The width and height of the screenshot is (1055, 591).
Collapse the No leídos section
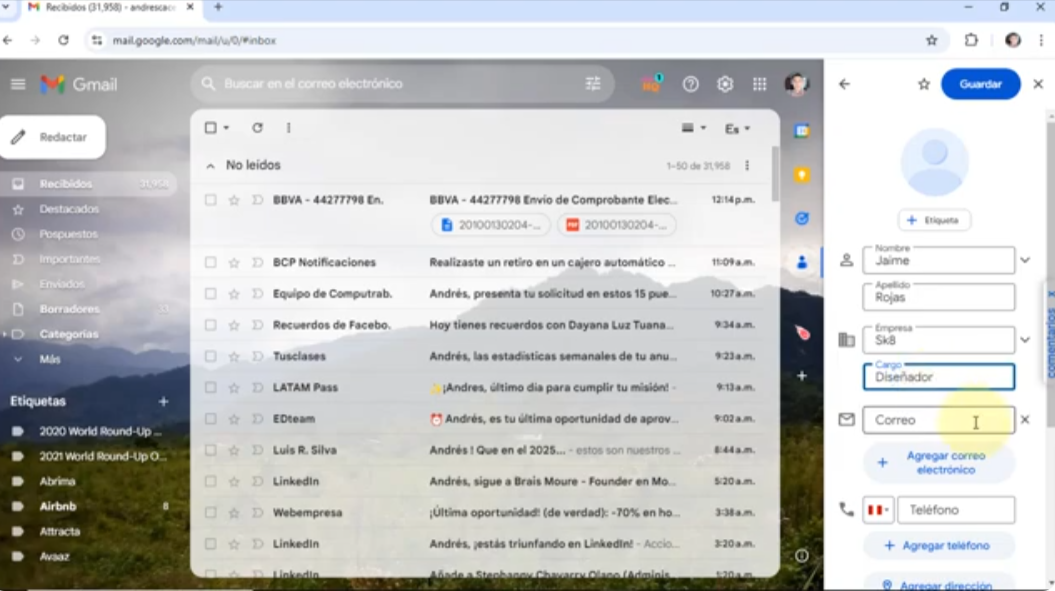tap(211, 166)
